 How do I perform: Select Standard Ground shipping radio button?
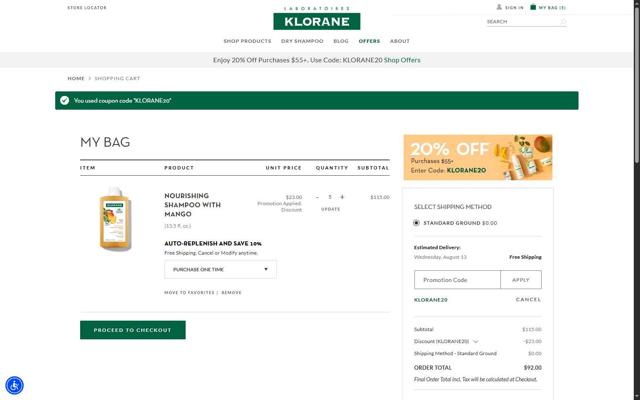pos(416,223)
